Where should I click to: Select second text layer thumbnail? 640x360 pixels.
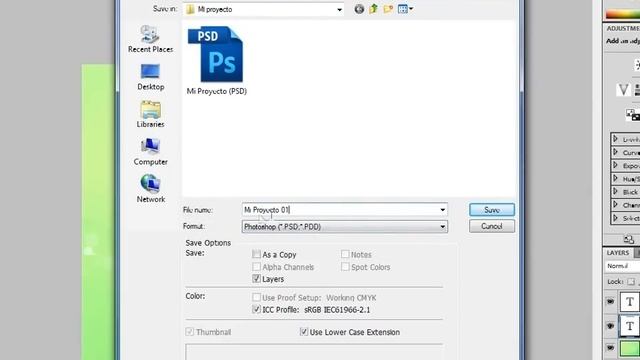pos(630,326)
